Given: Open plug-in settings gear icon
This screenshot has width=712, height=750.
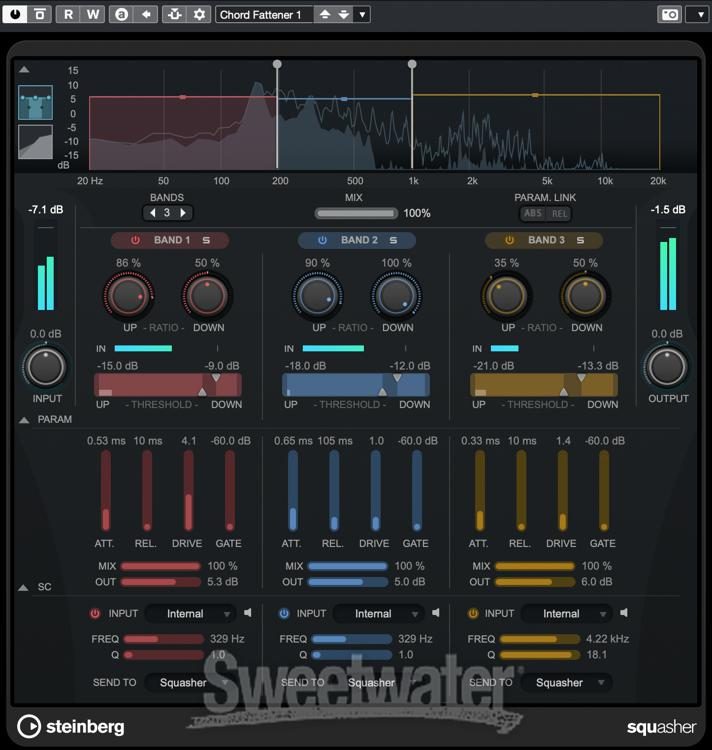Looking at the screenshot, I should click(199, 14).
